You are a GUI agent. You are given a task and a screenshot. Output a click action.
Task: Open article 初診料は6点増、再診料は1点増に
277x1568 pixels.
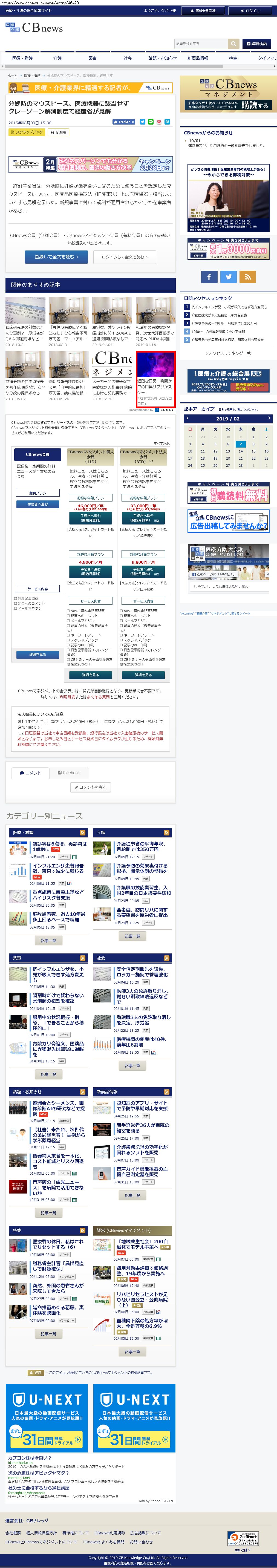click(x=60, y=847)
